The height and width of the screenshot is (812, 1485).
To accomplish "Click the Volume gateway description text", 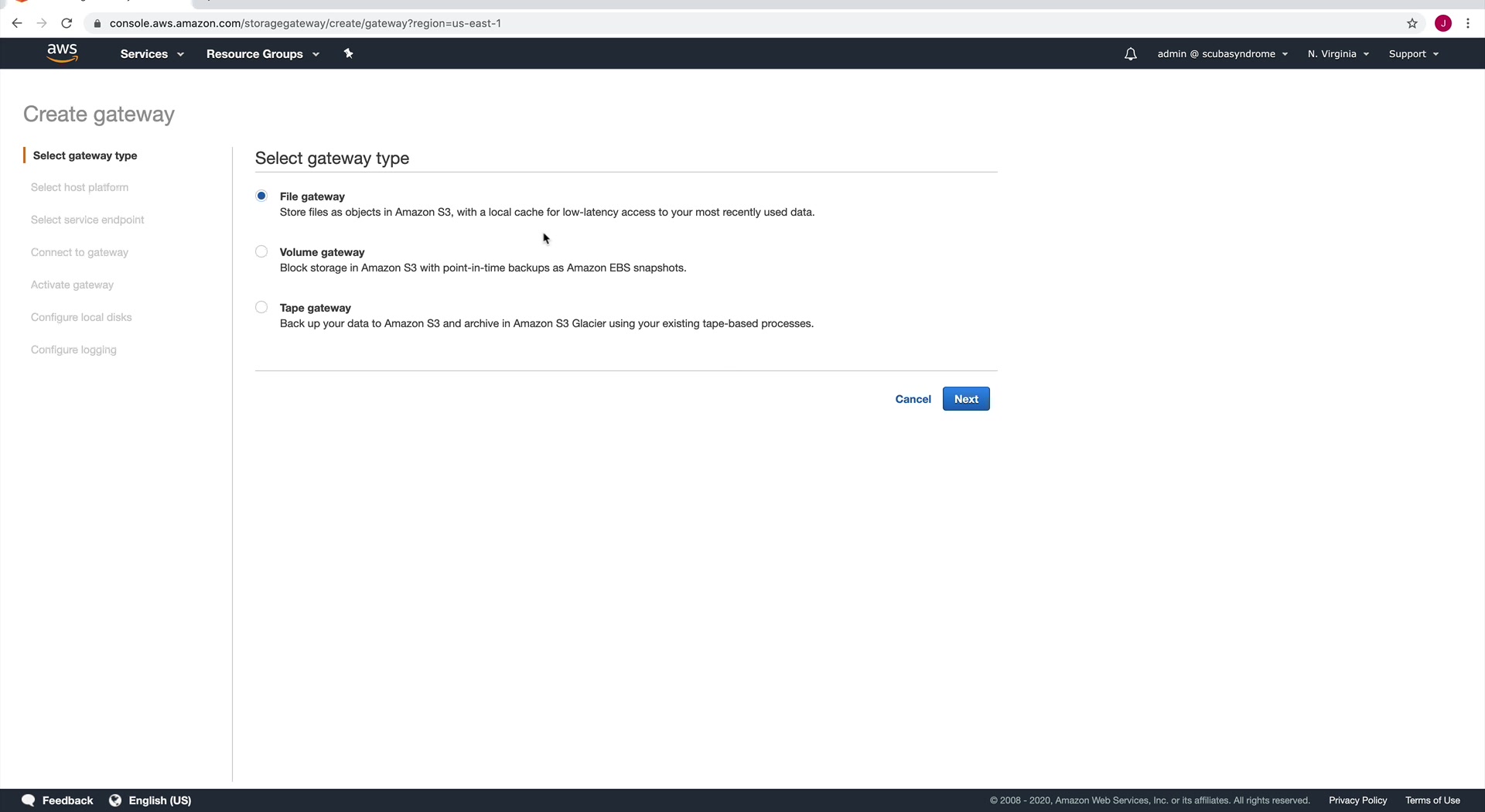I will pos(483,268).
